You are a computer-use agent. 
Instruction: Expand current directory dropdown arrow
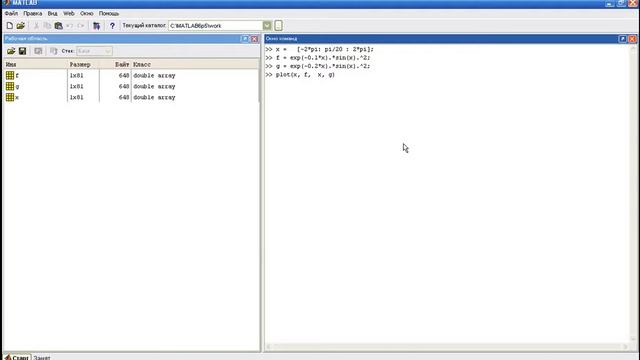coord(267,26)
